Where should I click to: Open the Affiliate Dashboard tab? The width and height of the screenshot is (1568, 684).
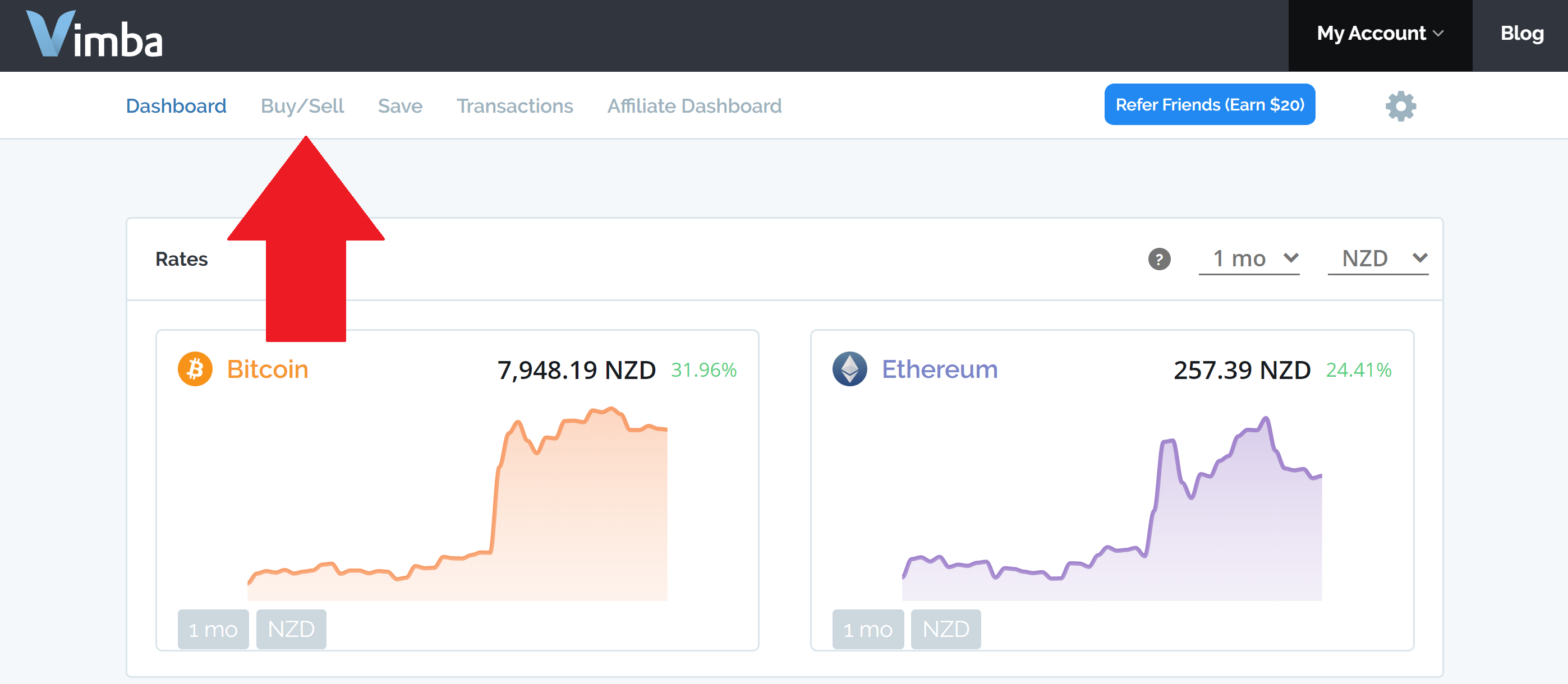pyautogui.click(x=695, y=106)
